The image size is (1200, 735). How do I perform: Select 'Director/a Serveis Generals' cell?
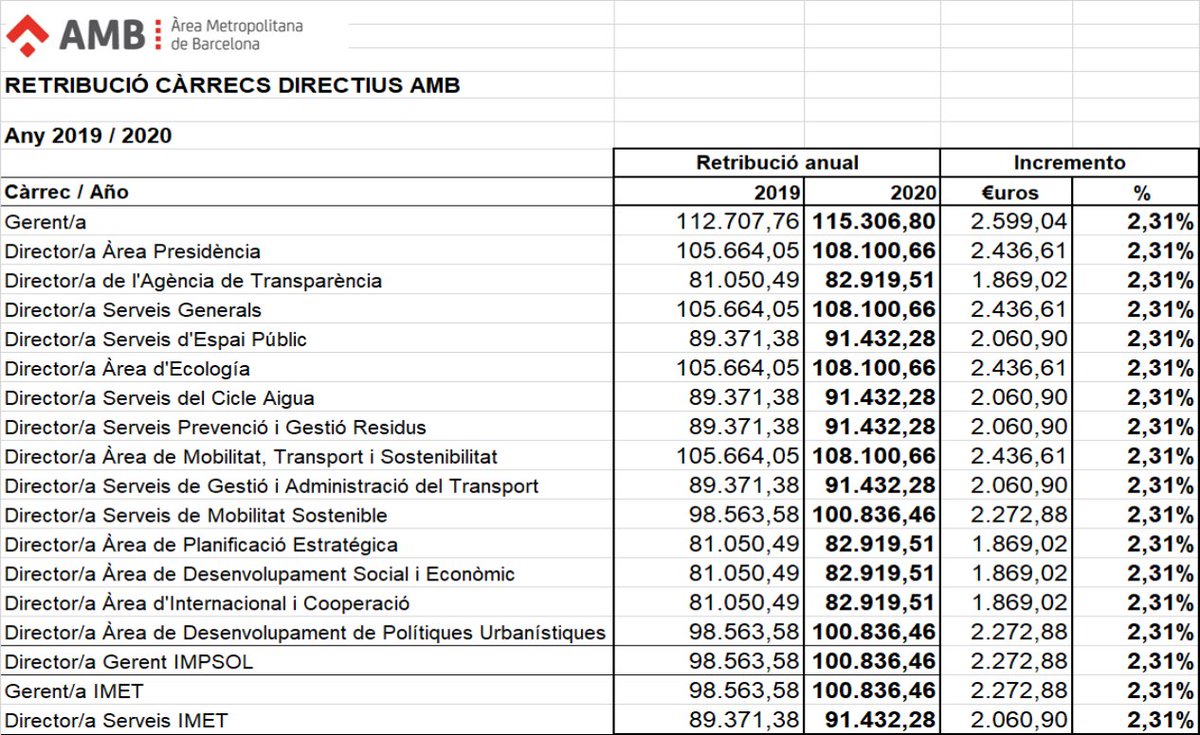click(x=307, y=309)
